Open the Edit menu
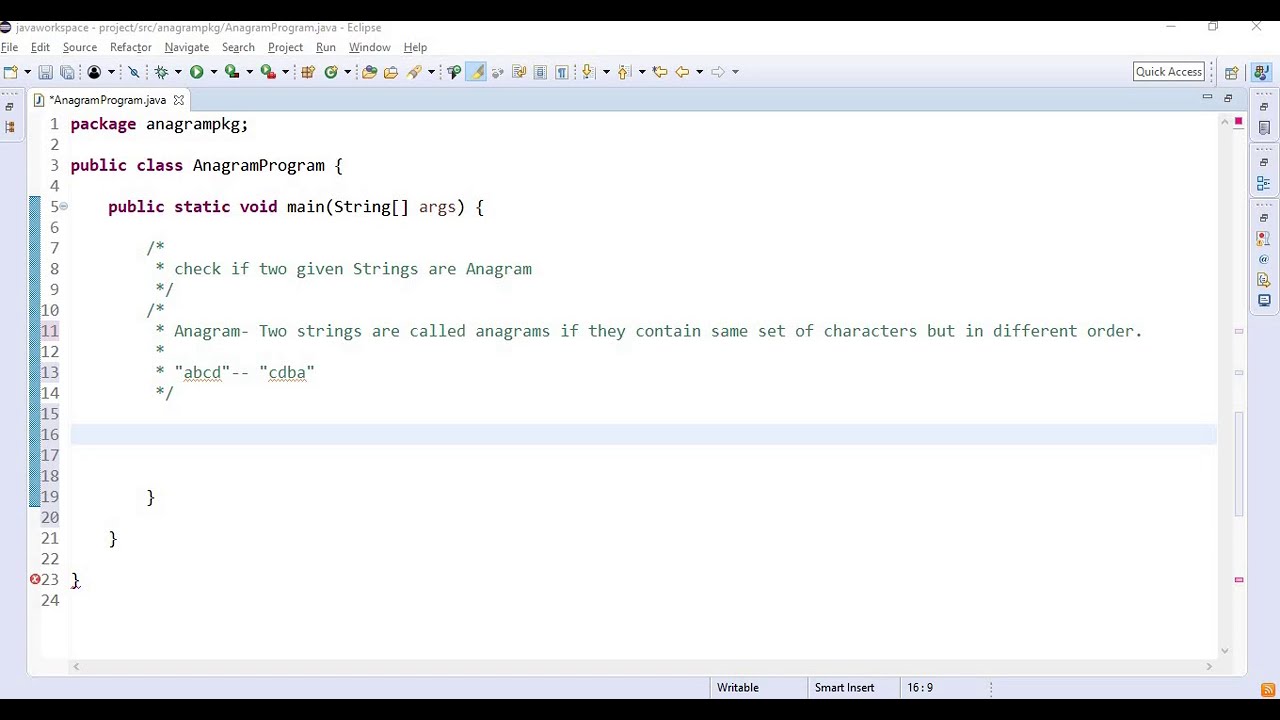The image size is (1280, 720). click(40, 47)
